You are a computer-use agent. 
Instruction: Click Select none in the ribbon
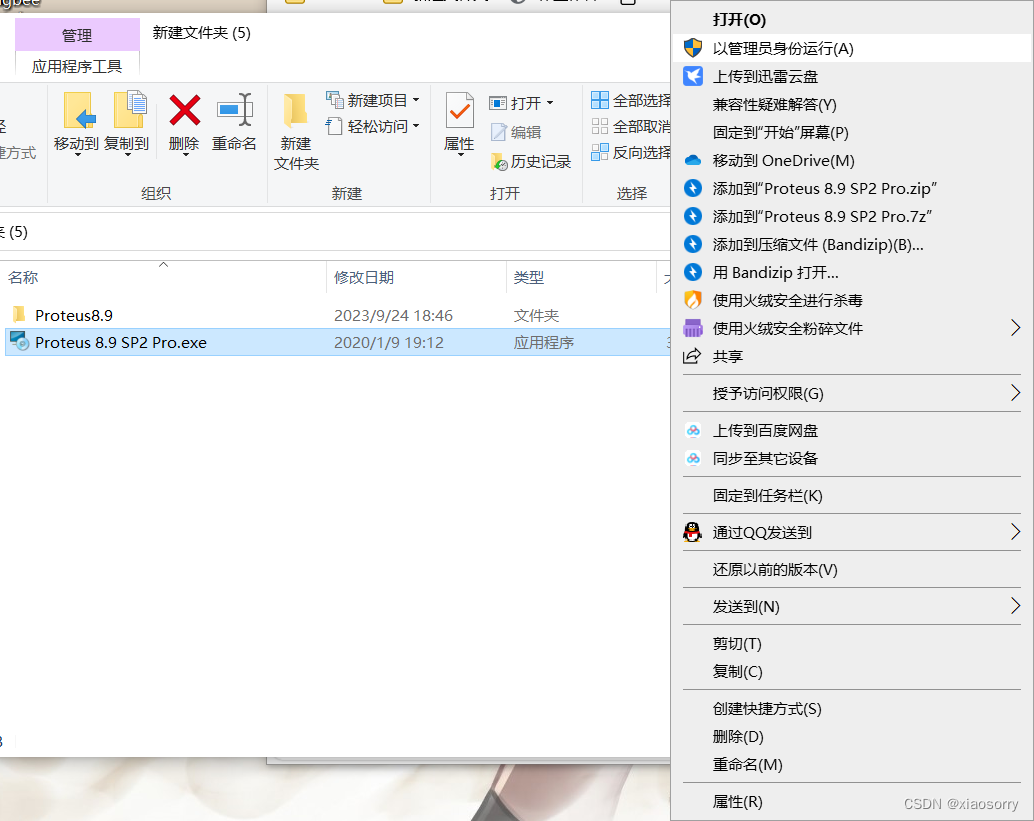631,127
